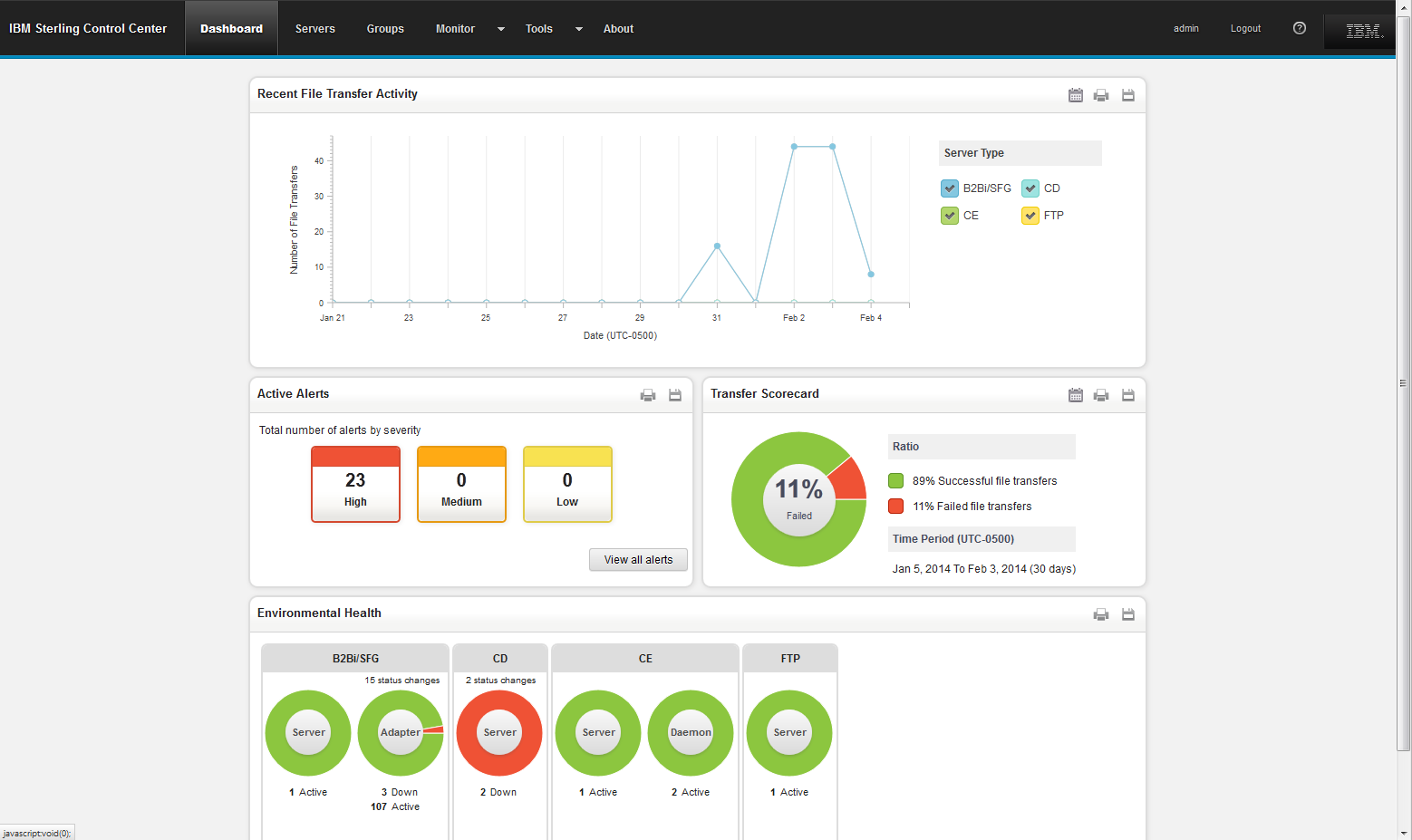
Task: Open calendar icon in Transfer Scorecard
Action: tap(1075, 395)
